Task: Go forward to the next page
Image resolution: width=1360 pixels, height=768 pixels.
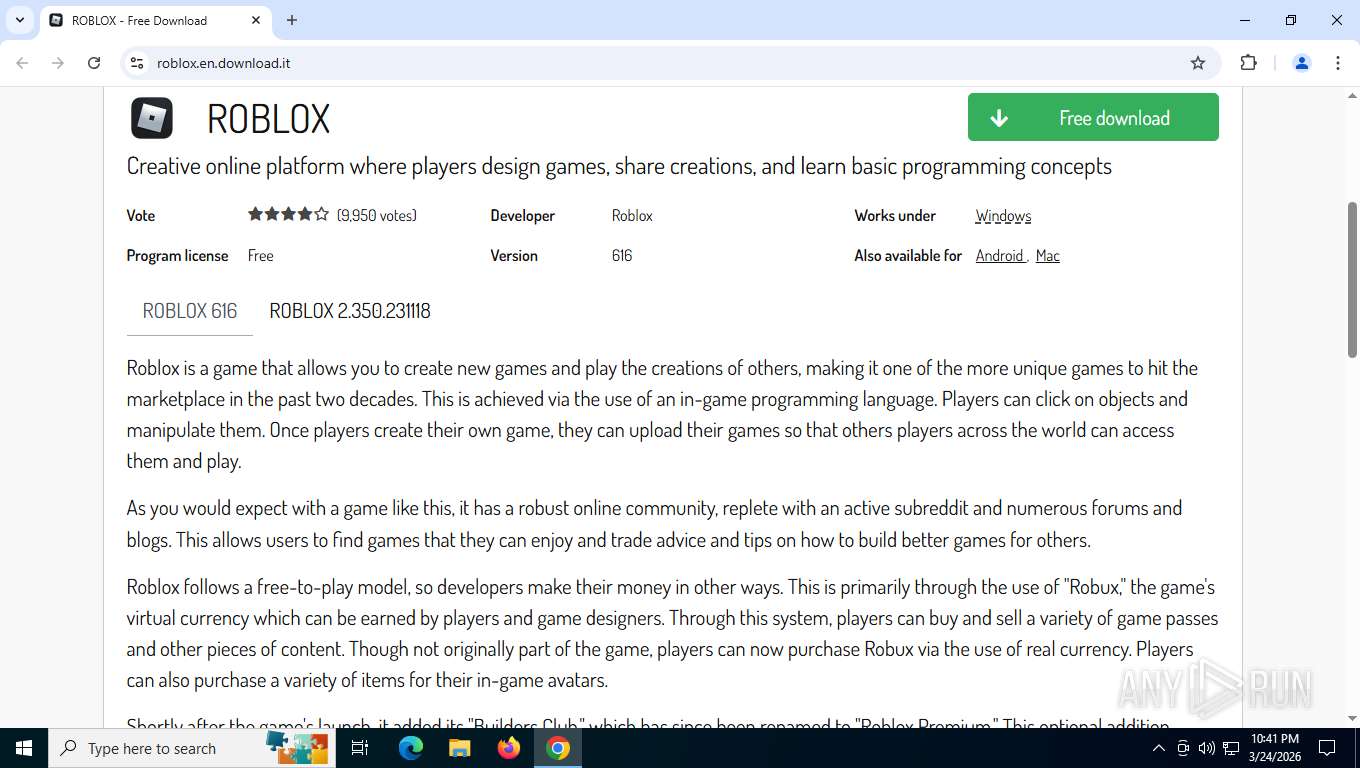Action: (58, 63)
